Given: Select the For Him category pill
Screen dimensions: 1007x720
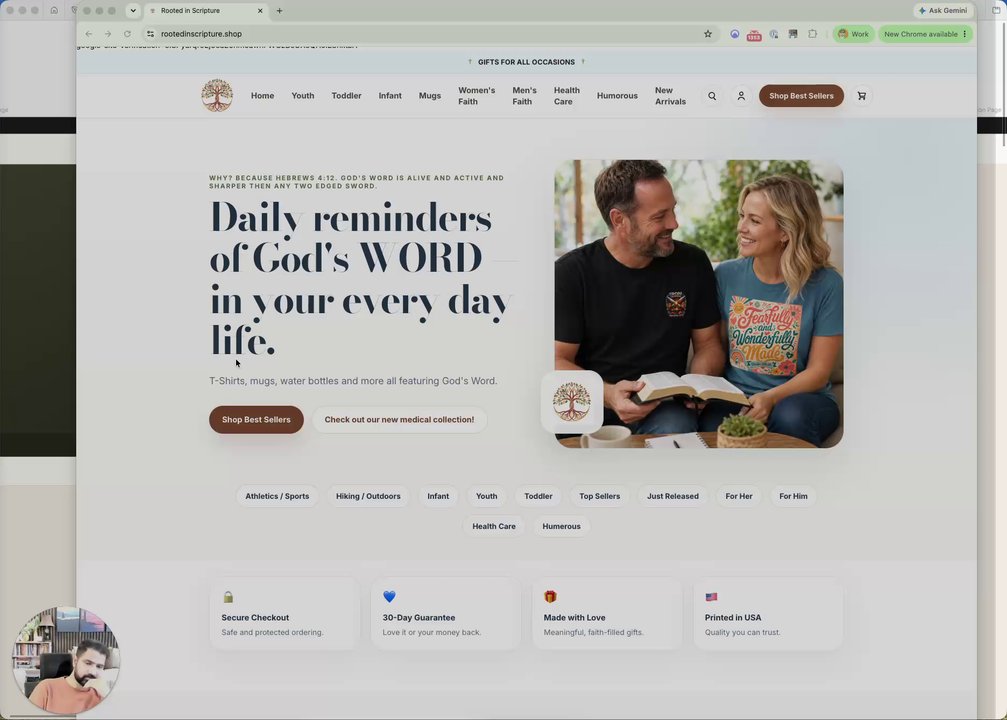Looking at the screenshot, I should tap(793, 496).
